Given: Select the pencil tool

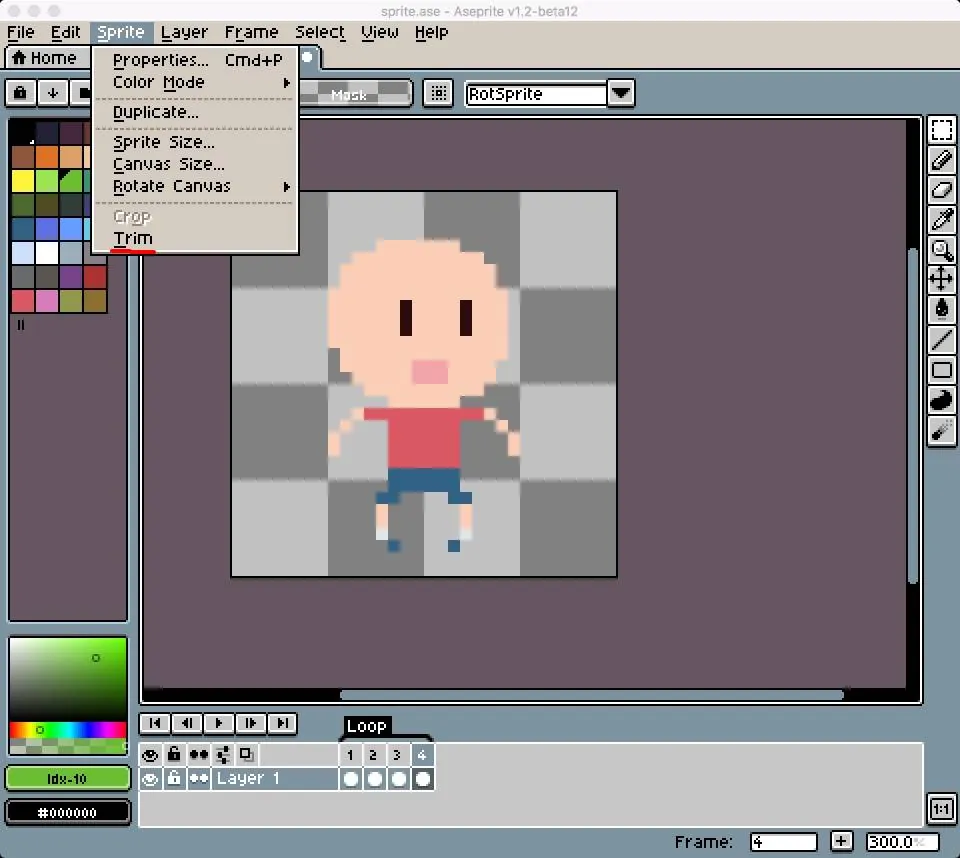Looking at the screenshot, I should tap(942, 160).
